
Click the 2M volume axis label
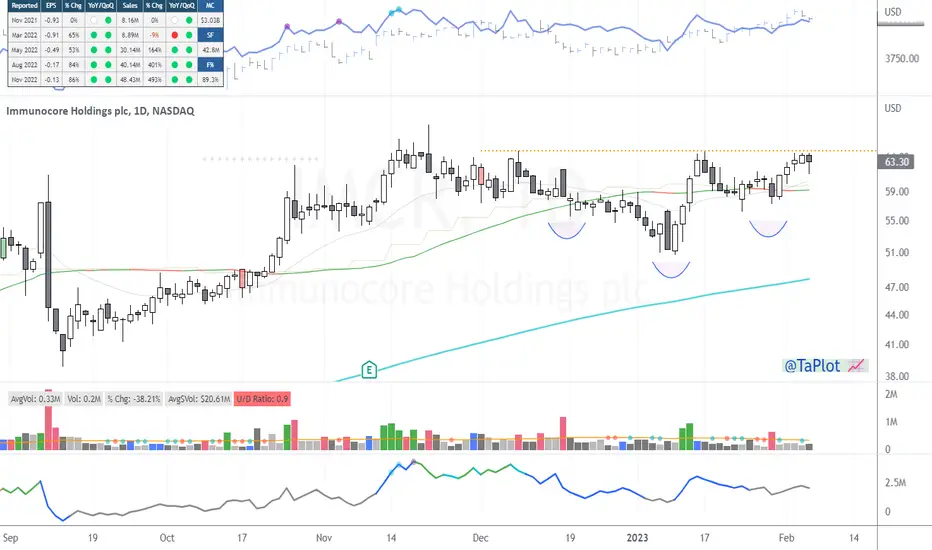[x=891, y=394]
